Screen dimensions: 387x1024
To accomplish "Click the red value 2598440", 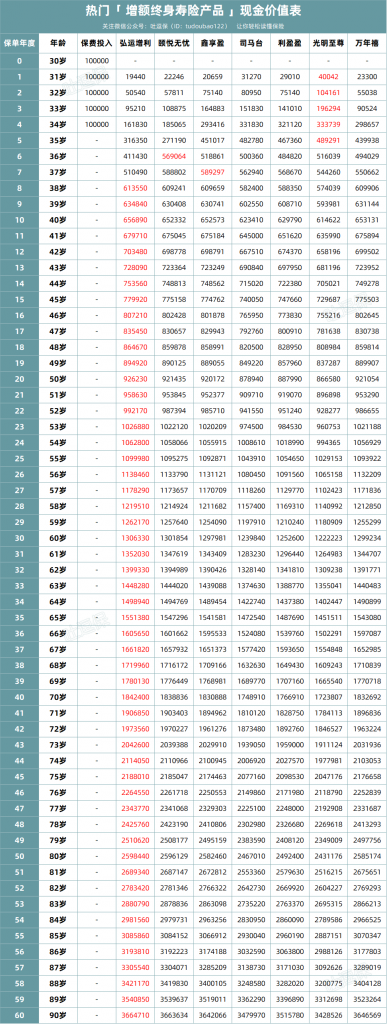I will pyautogui.click(x=134, y=856).
